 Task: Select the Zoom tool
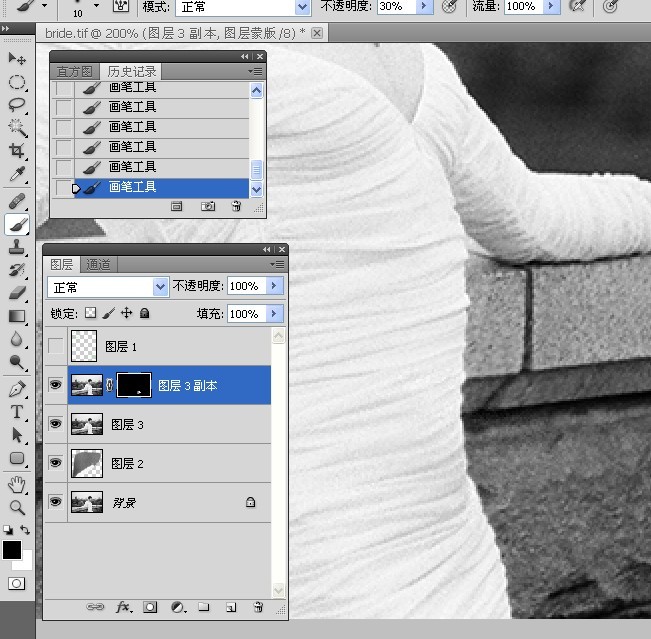(17, 507)
